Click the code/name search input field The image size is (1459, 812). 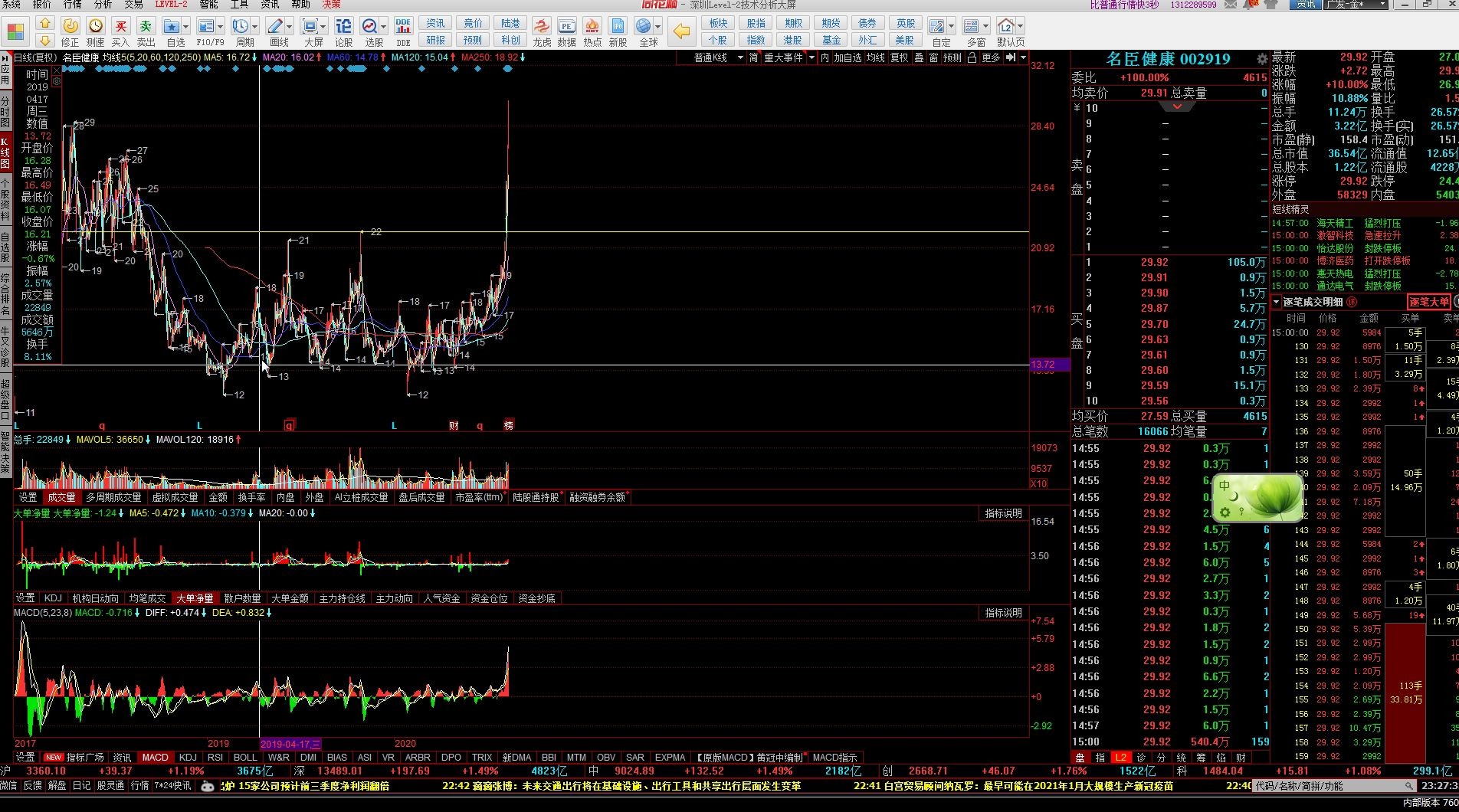(1333, 786)
